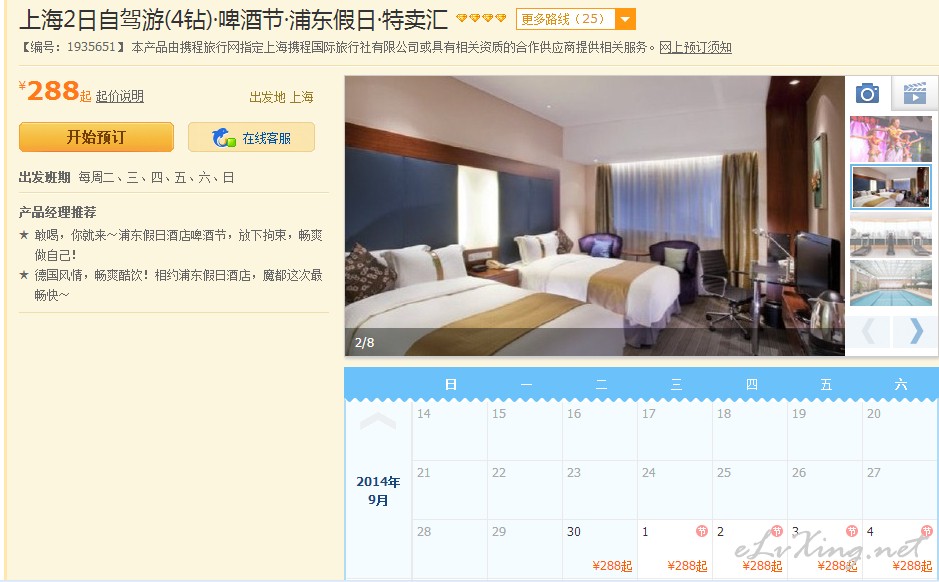939x582 pixels.
Task: Click the 开始预订 booking button
Action: [x=96, y=137]
